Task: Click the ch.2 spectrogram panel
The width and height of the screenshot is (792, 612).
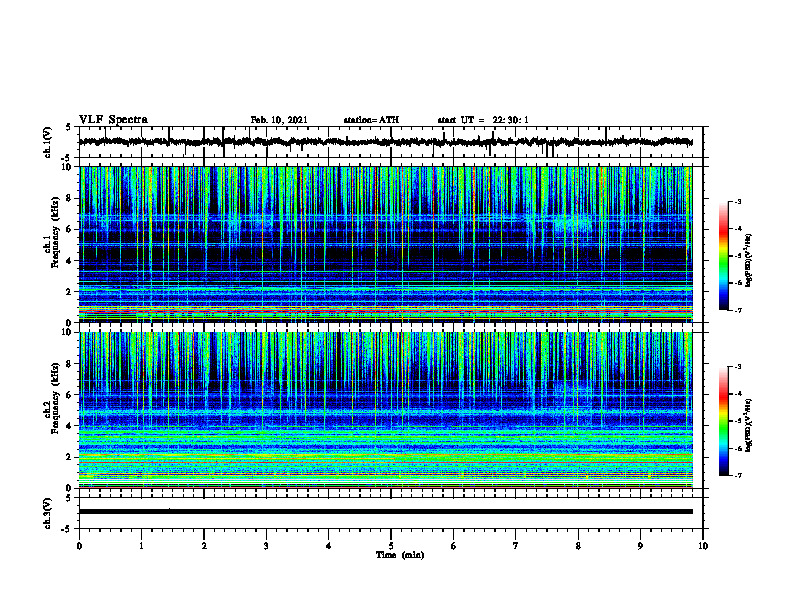Action: (385, 410)
